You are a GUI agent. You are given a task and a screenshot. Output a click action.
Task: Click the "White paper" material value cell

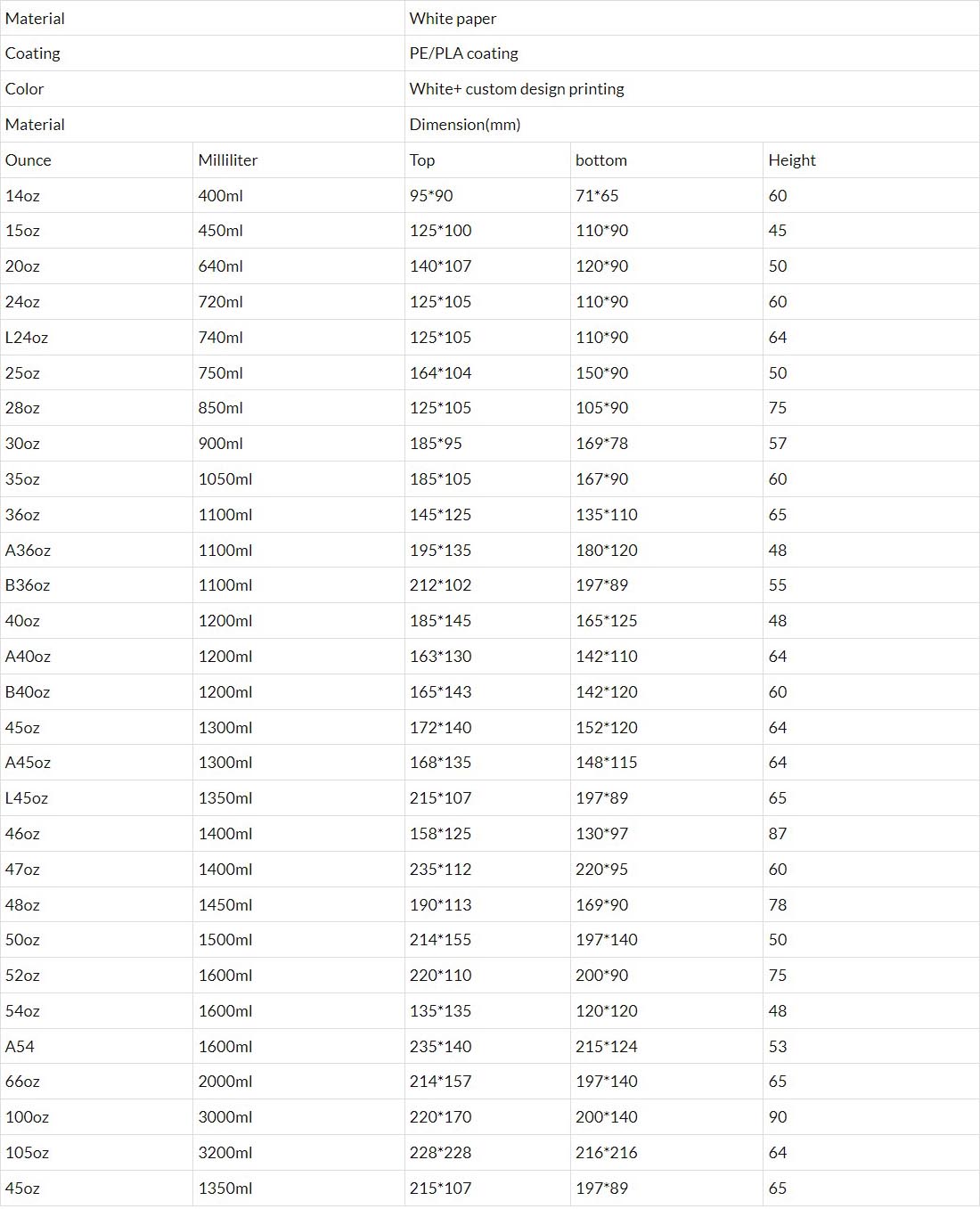[x=453, y=19]
